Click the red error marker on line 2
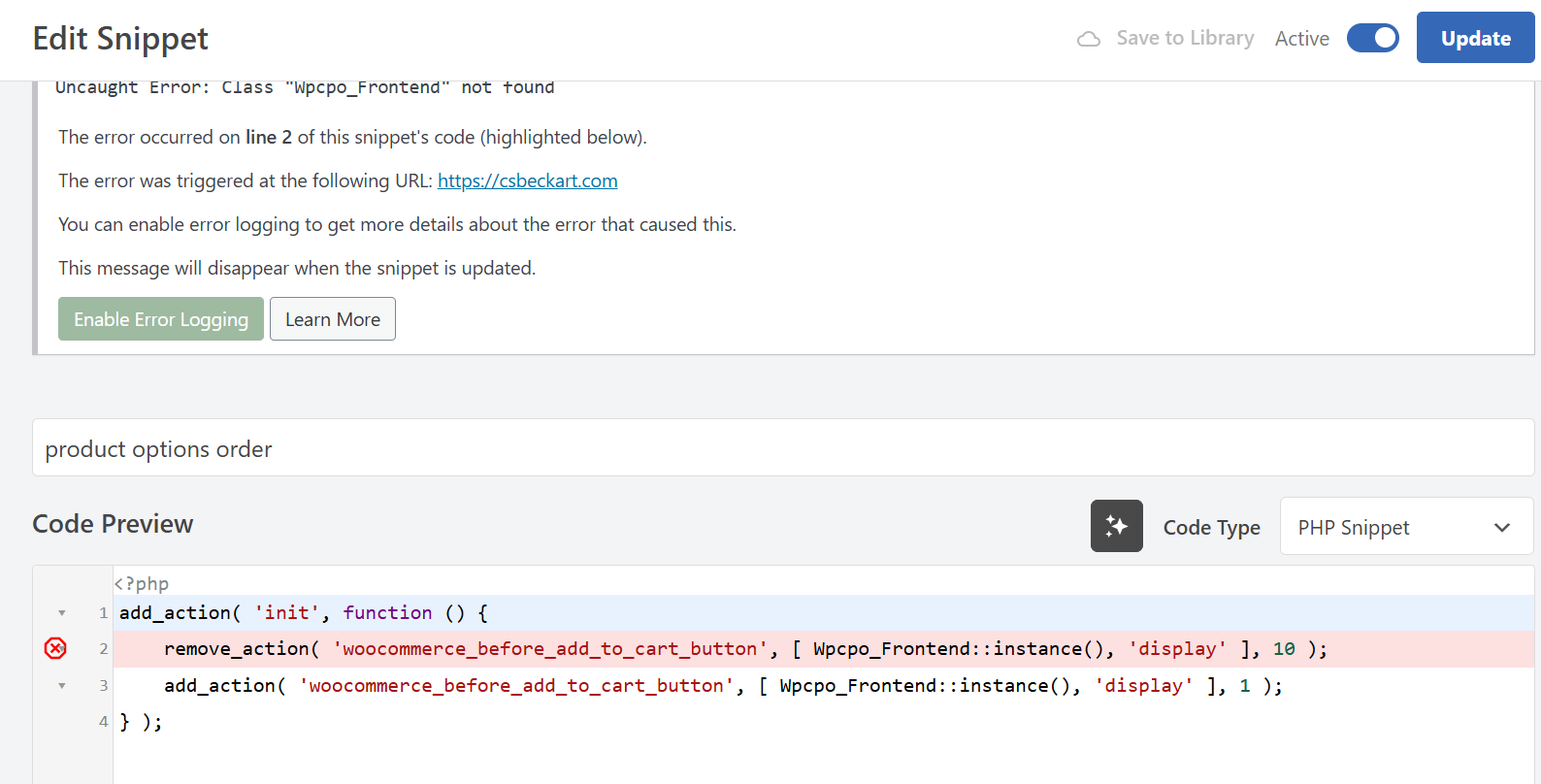This screenshot has width=1541, height=784. tap(55, 648)
